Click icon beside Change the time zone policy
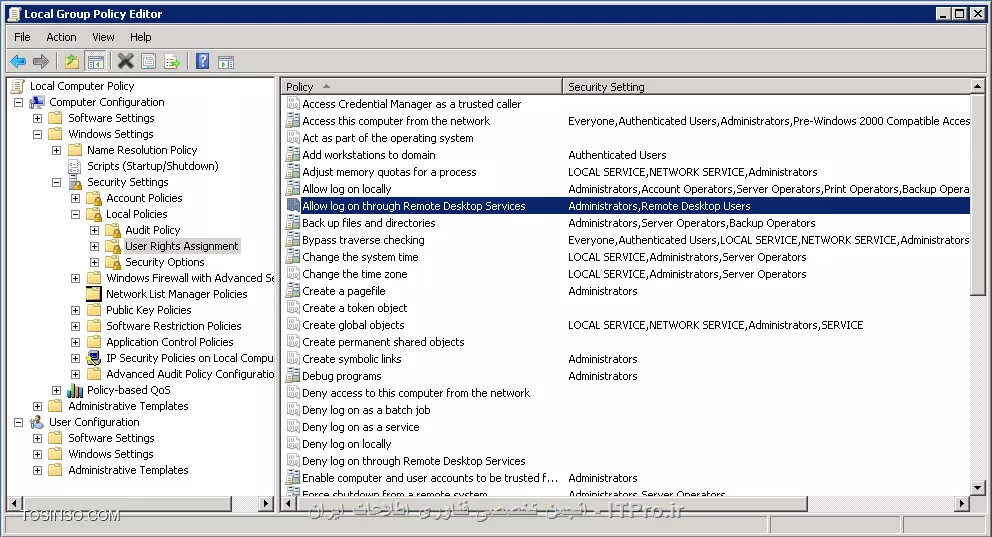992x537 pixels. [293, 274]
